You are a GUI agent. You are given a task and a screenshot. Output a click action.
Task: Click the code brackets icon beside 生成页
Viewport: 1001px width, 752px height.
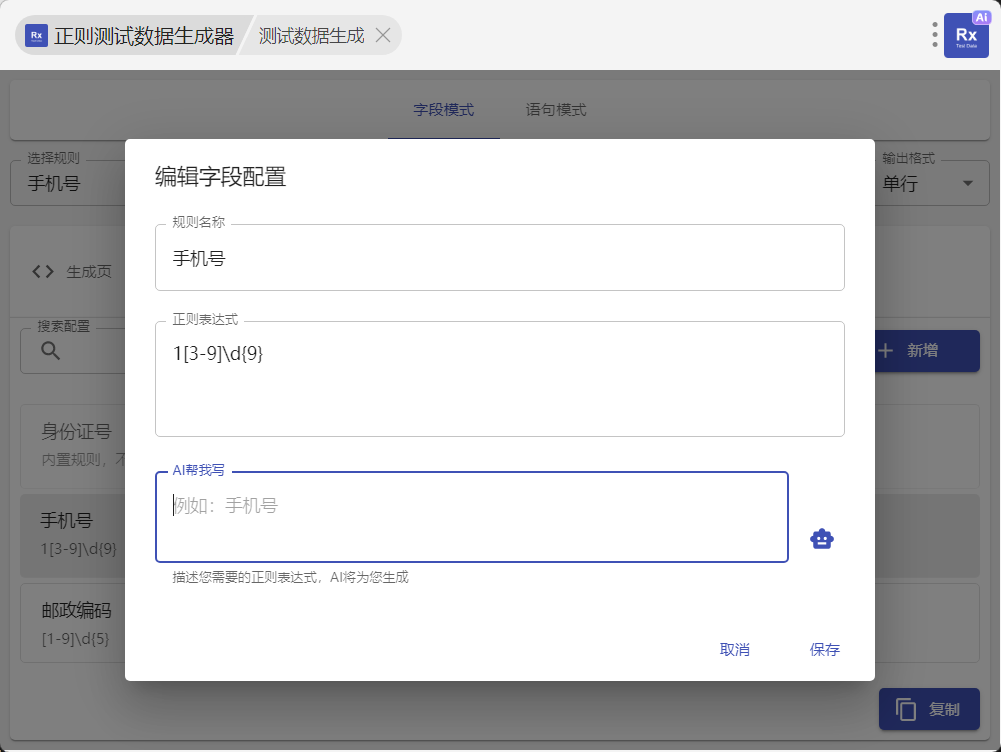43,271
